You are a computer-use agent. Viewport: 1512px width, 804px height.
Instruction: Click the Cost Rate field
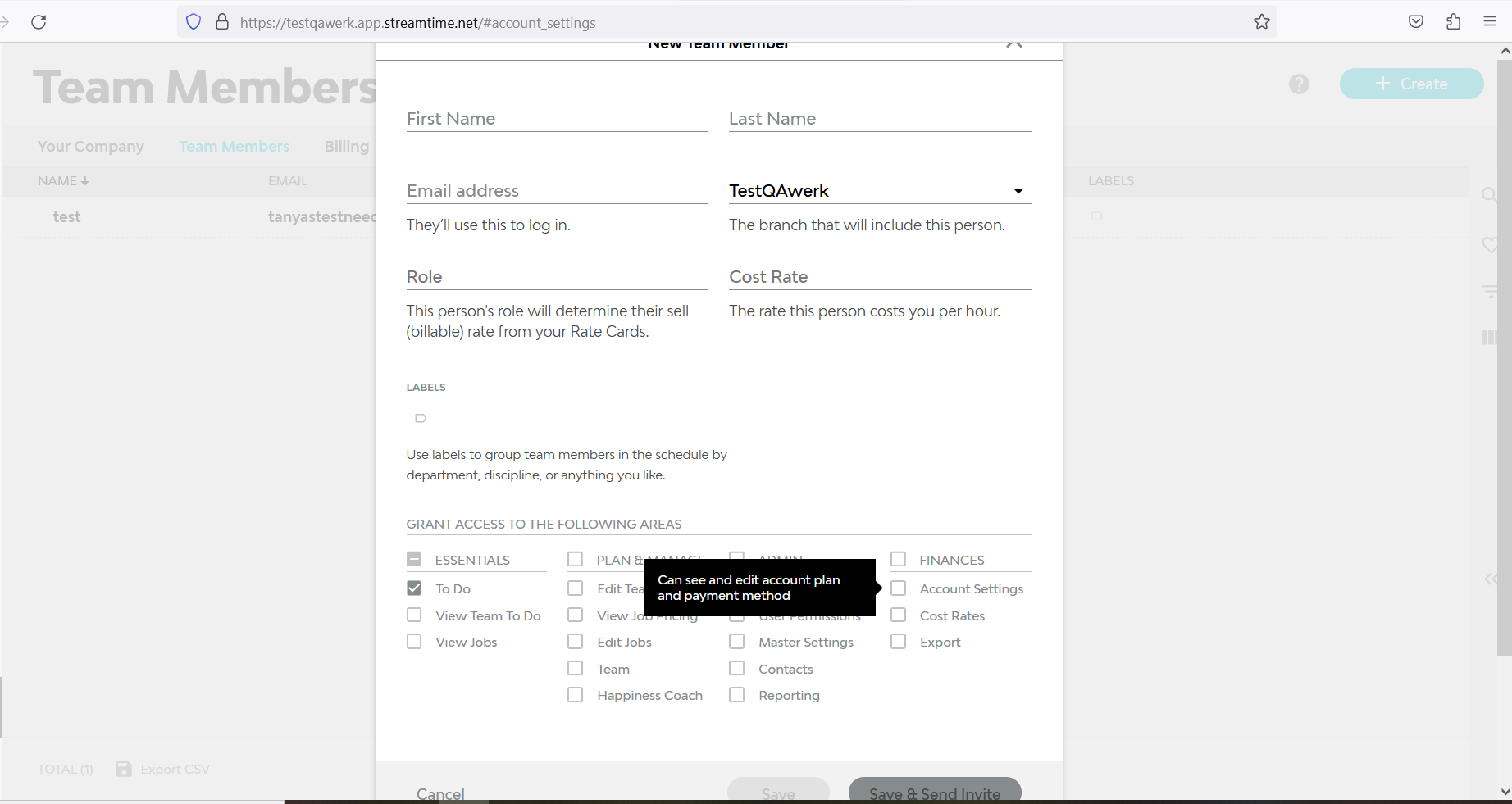(x=880, y=277)
